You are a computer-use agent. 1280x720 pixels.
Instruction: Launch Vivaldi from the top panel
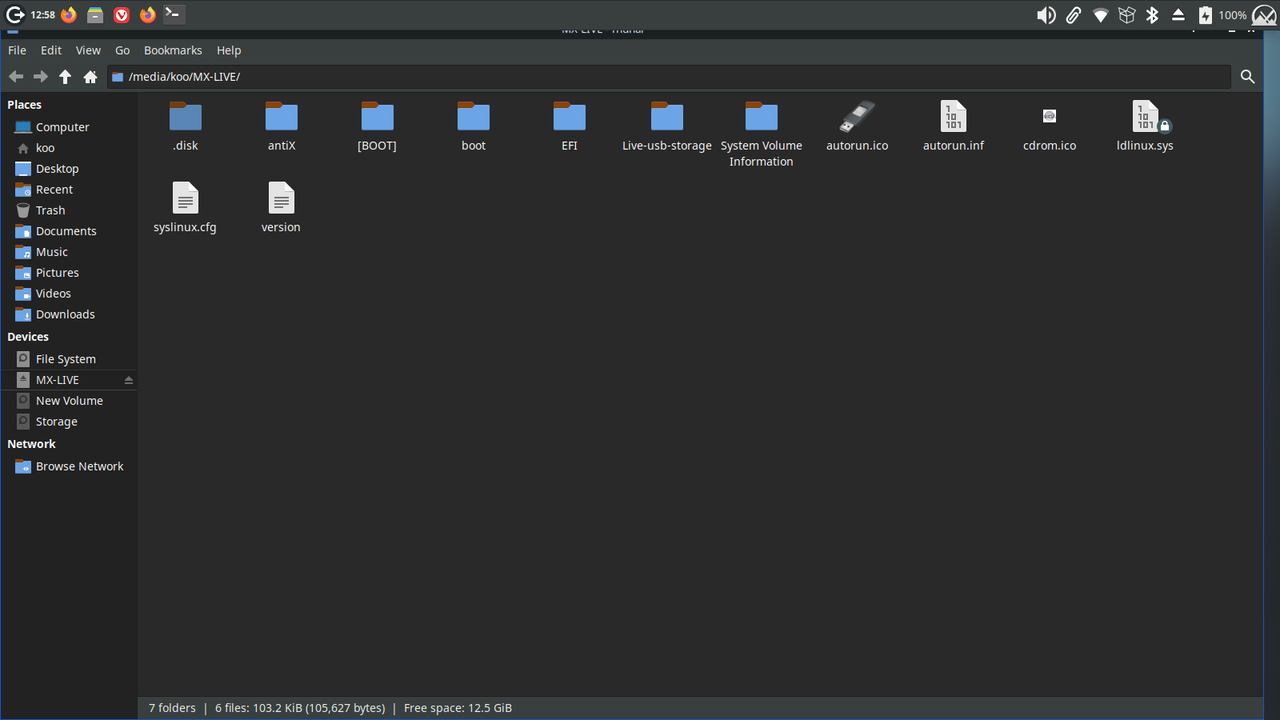pos(121,15)
